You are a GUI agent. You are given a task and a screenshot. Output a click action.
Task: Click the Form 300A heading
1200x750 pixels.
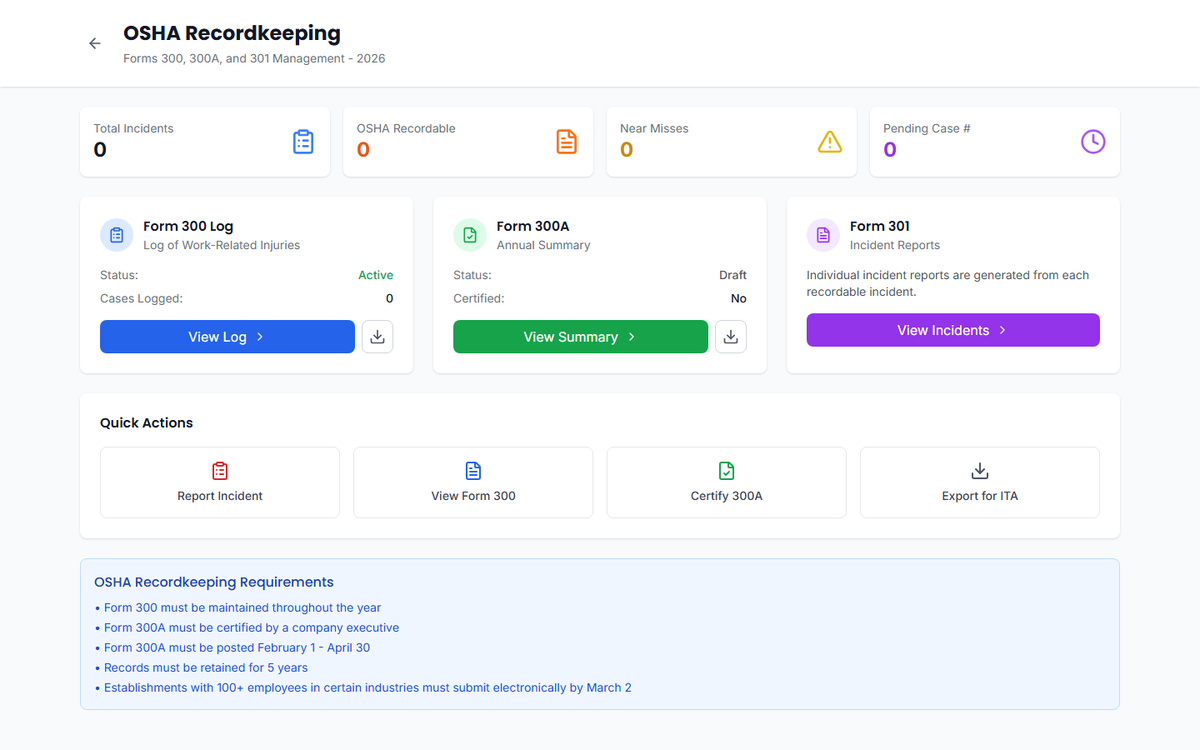[533, 226]
